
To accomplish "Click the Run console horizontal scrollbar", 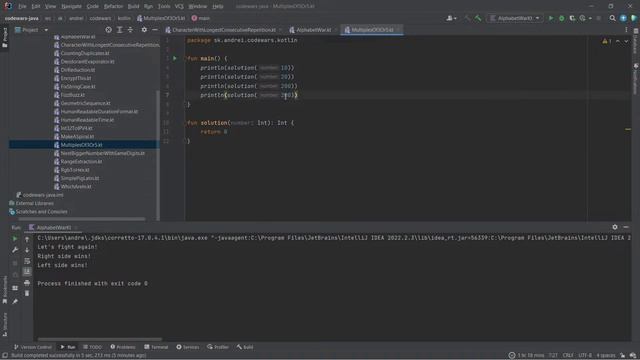I will 100,339.
